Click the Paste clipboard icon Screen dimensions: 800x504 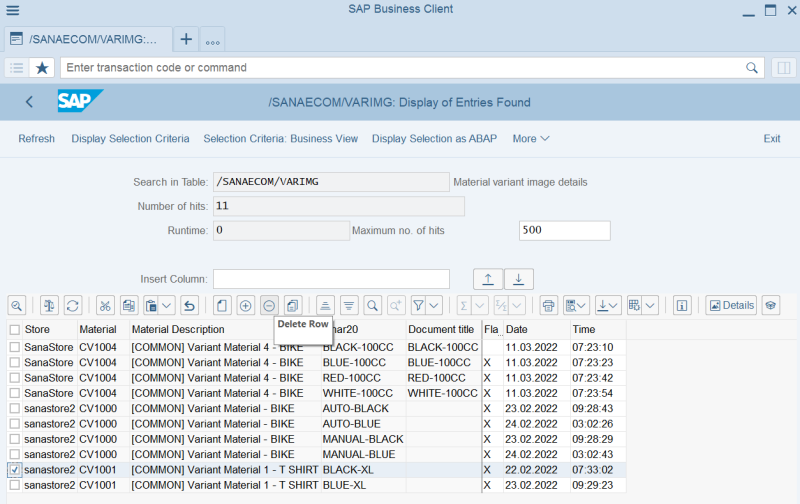(x=152, y=306)
